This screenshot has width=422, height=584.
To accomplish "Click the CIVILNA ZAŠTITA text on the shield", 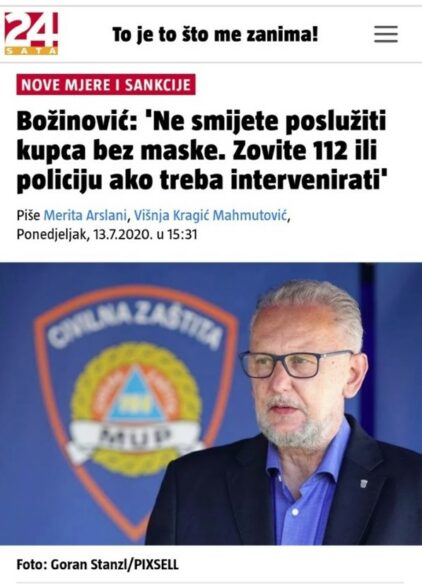I will 136,327.
